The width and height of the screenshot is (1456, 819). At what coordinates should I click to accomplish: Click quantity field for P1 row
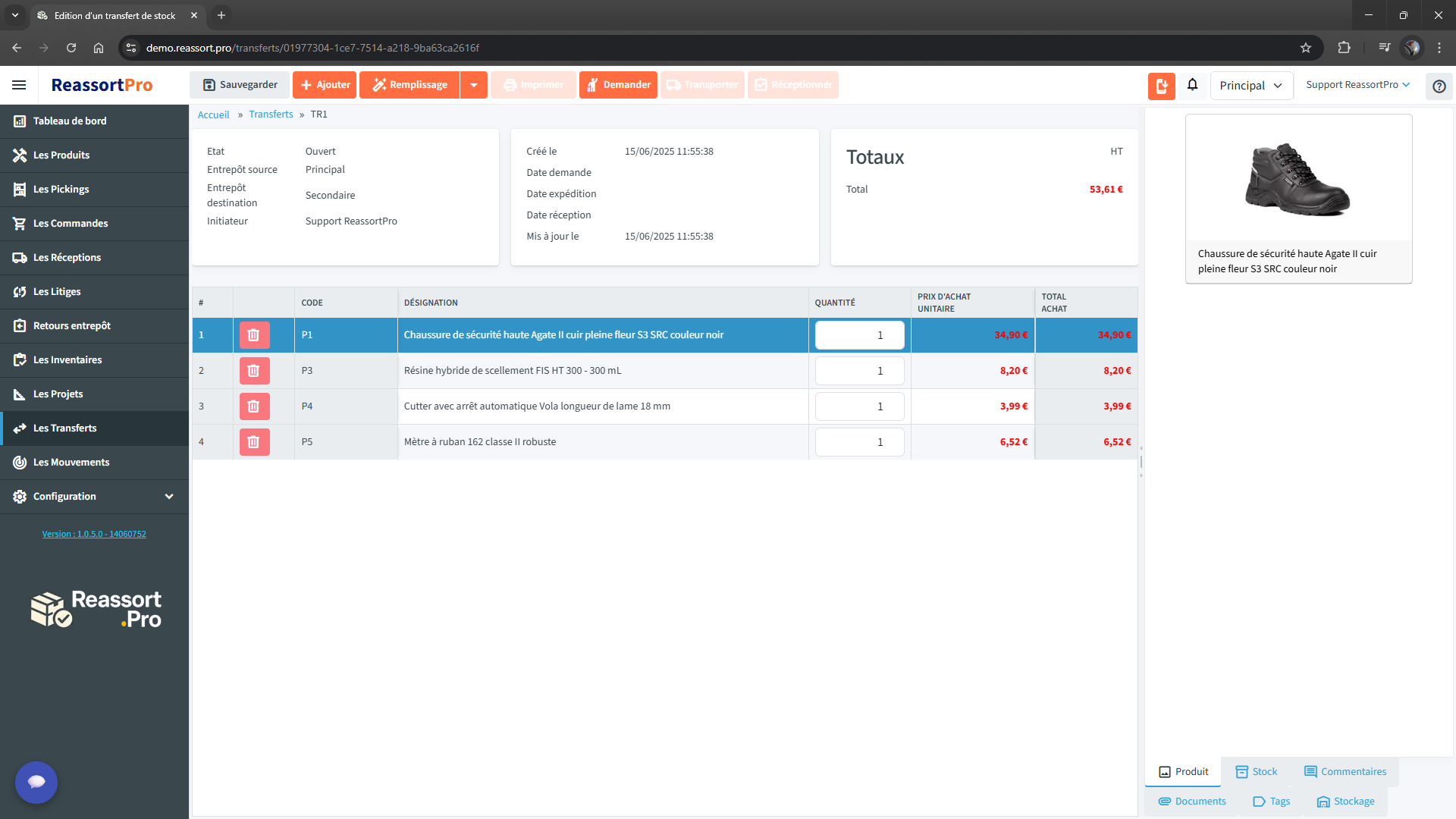click(859, 335)
